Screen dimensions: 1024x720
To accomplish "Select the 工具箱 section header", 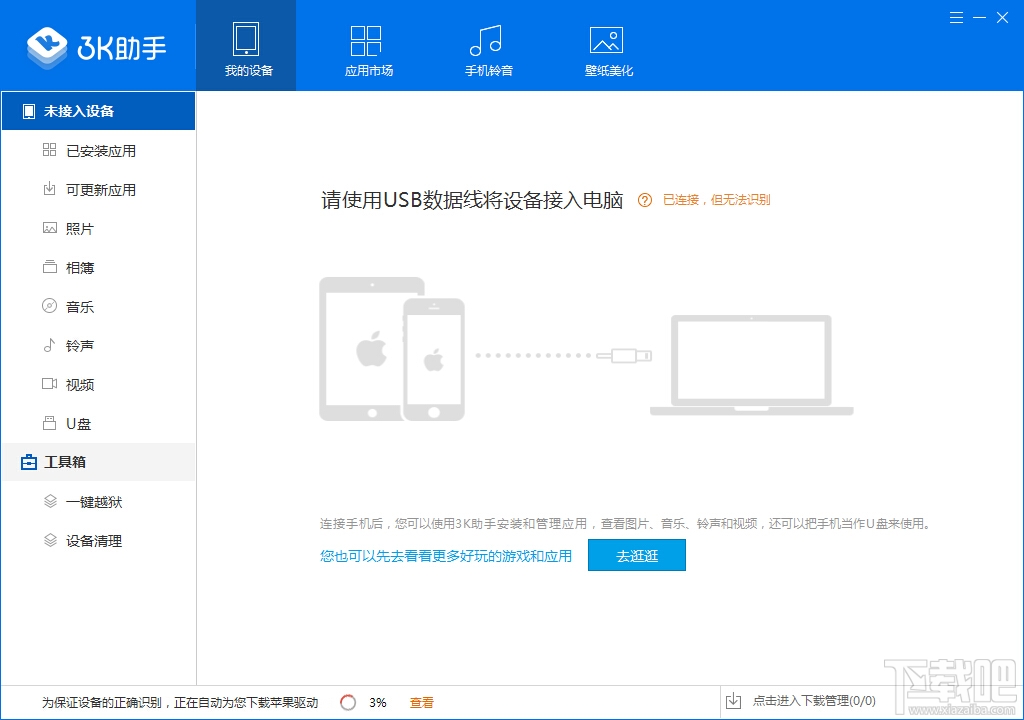I will (99, 462).
